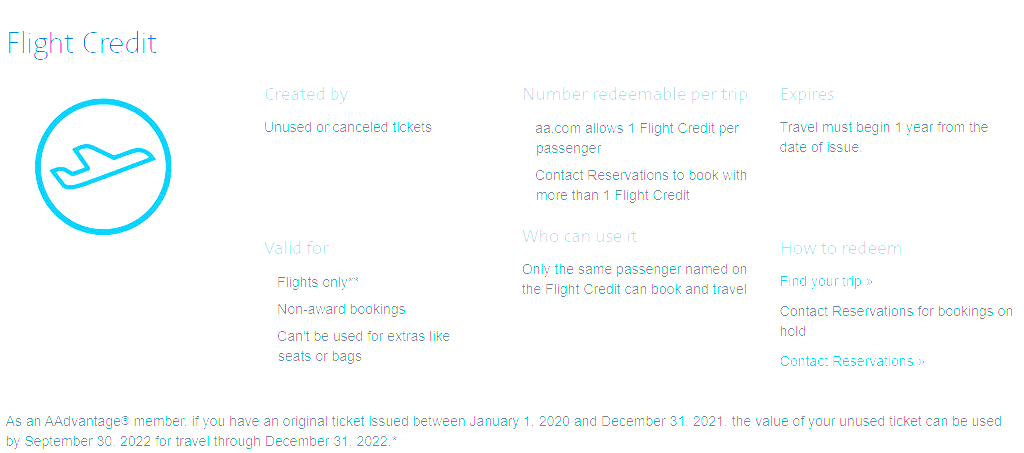Click the AAdvantage member notice paragraph
1024x453 pixels.
click(x=503, y=431)
